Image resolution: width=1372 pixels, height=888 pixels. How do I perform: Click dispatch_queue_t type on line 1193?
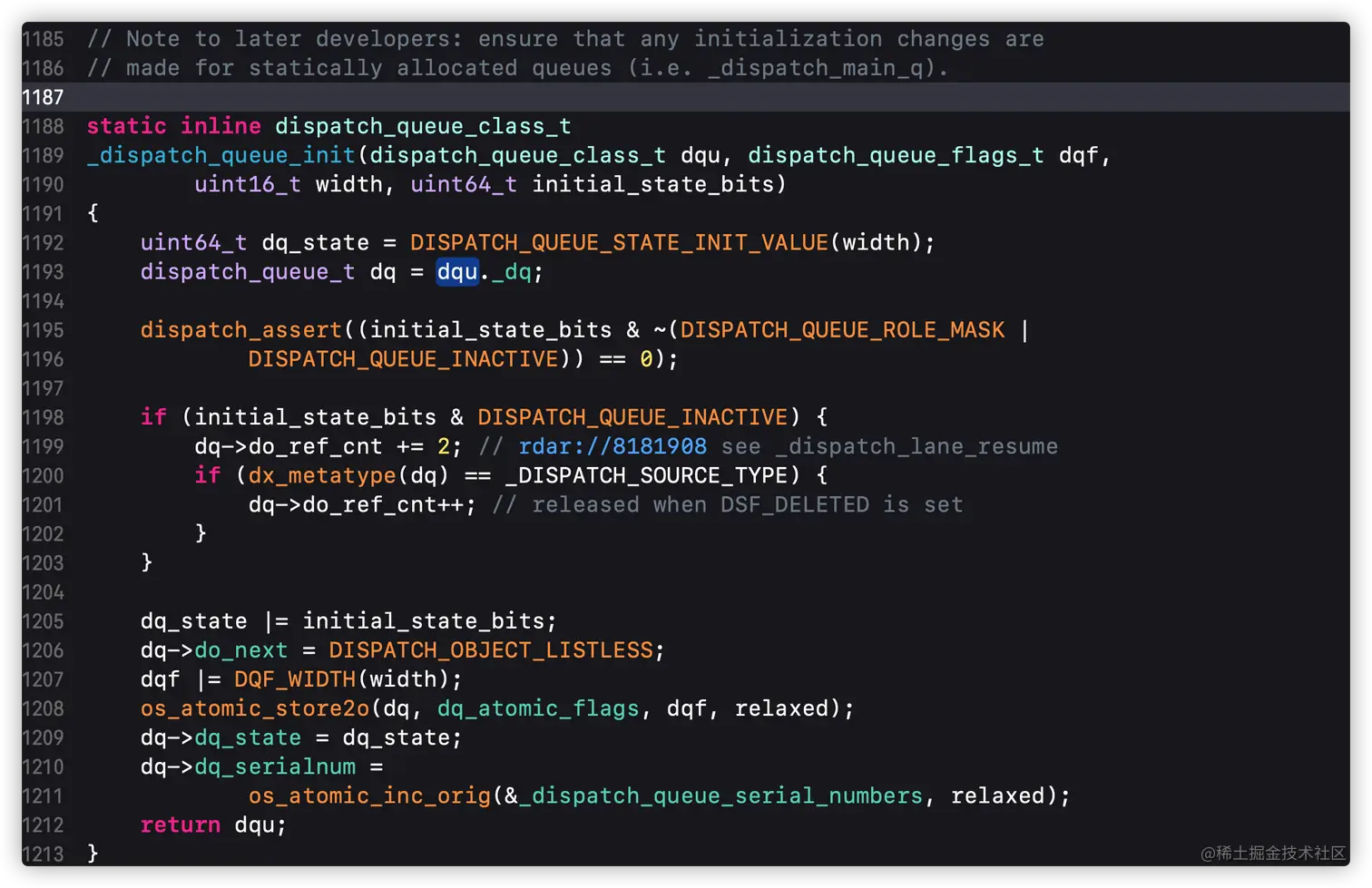point(248,272)
